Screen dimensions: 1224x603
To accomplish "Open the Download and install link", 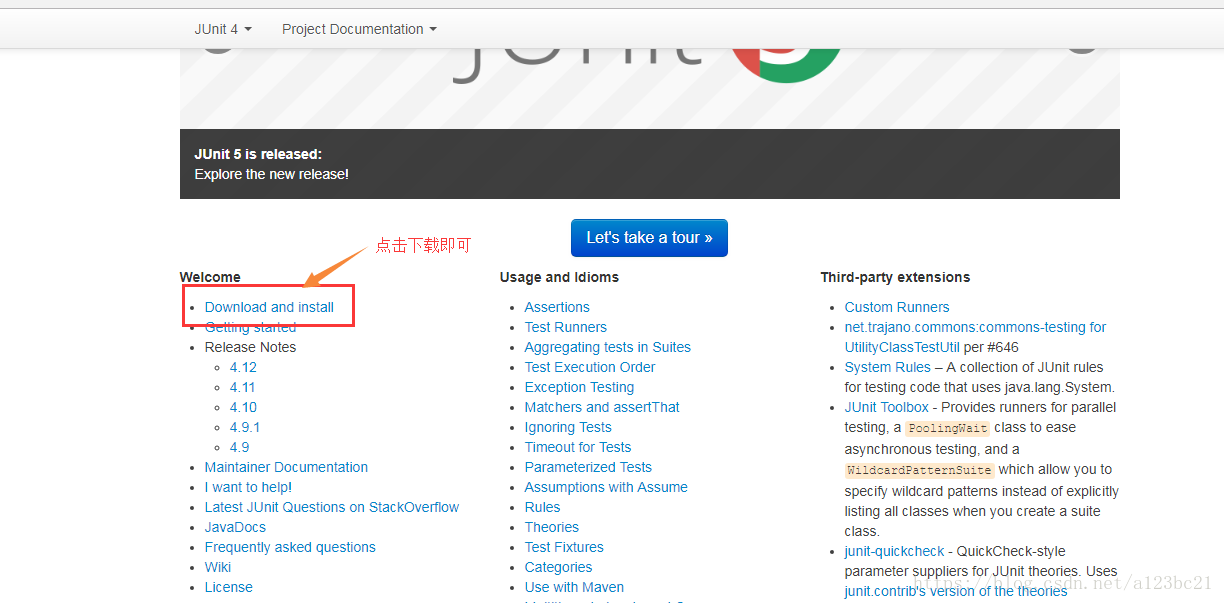I will coord(269,307).
